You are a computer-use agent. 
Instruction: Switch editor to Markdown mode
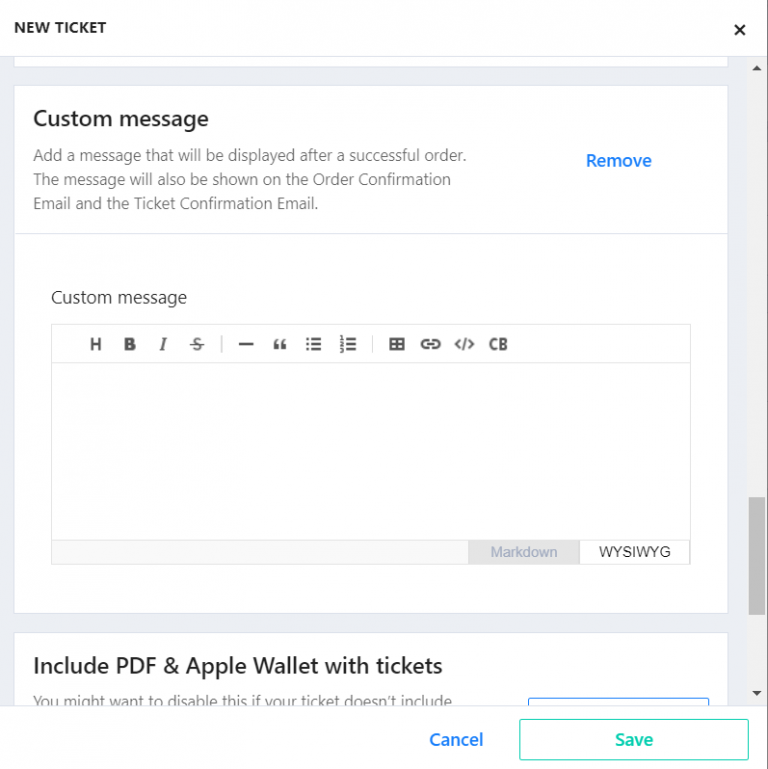(x=524, y=552)
